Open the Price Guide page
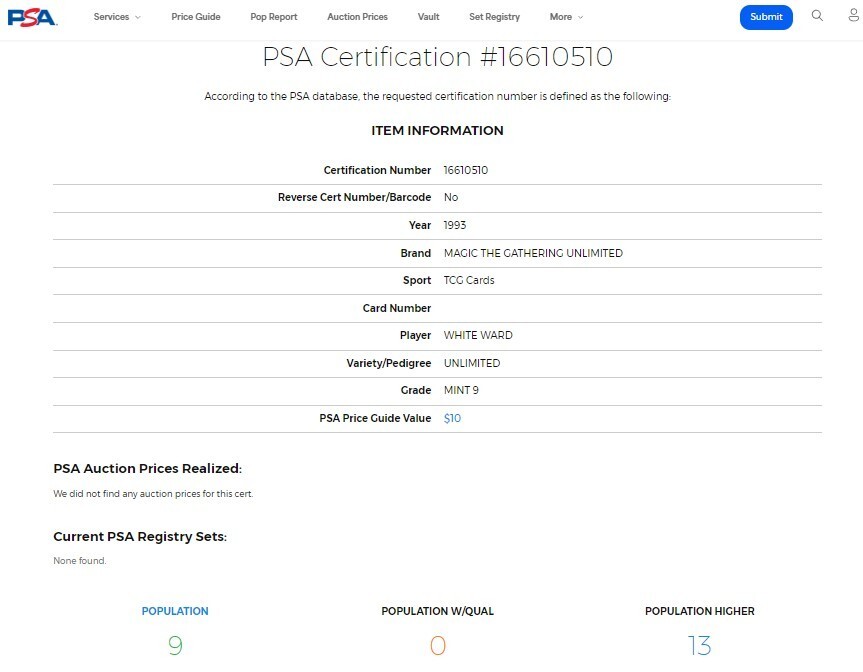 point(196,17)
